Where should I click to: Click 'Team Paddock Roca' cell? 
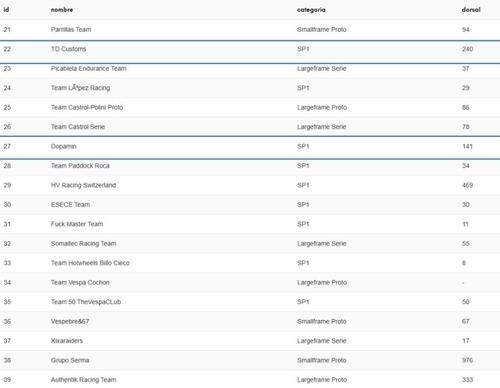pyautogui.click(x=80, y=166)
